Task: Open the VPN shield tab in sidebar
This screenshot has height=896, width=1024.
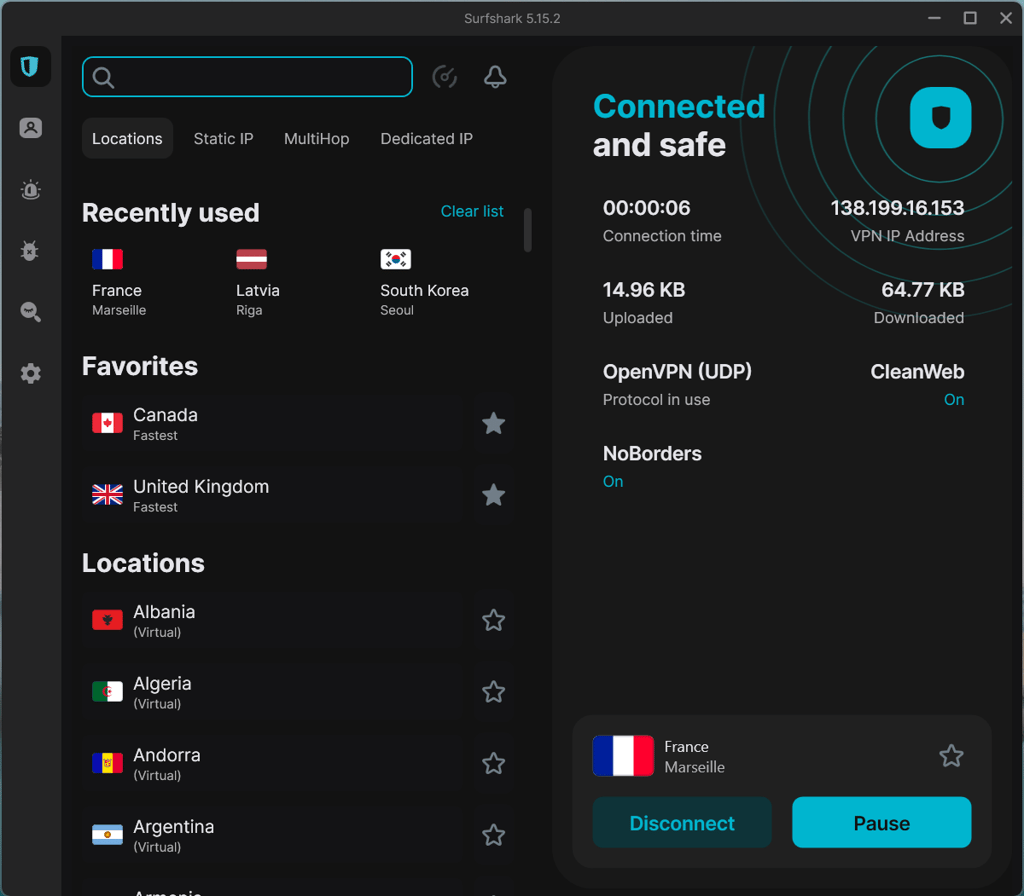Action: [30, 67]
